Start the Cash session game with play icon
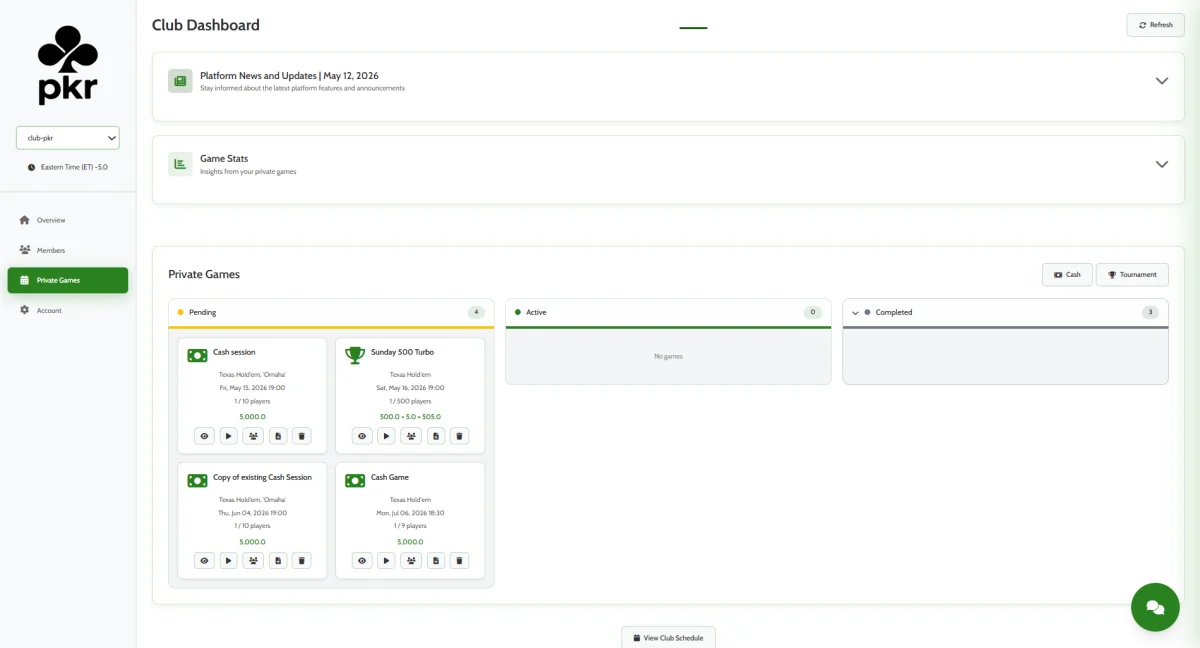1200x648 pixels. coord(228,436)
